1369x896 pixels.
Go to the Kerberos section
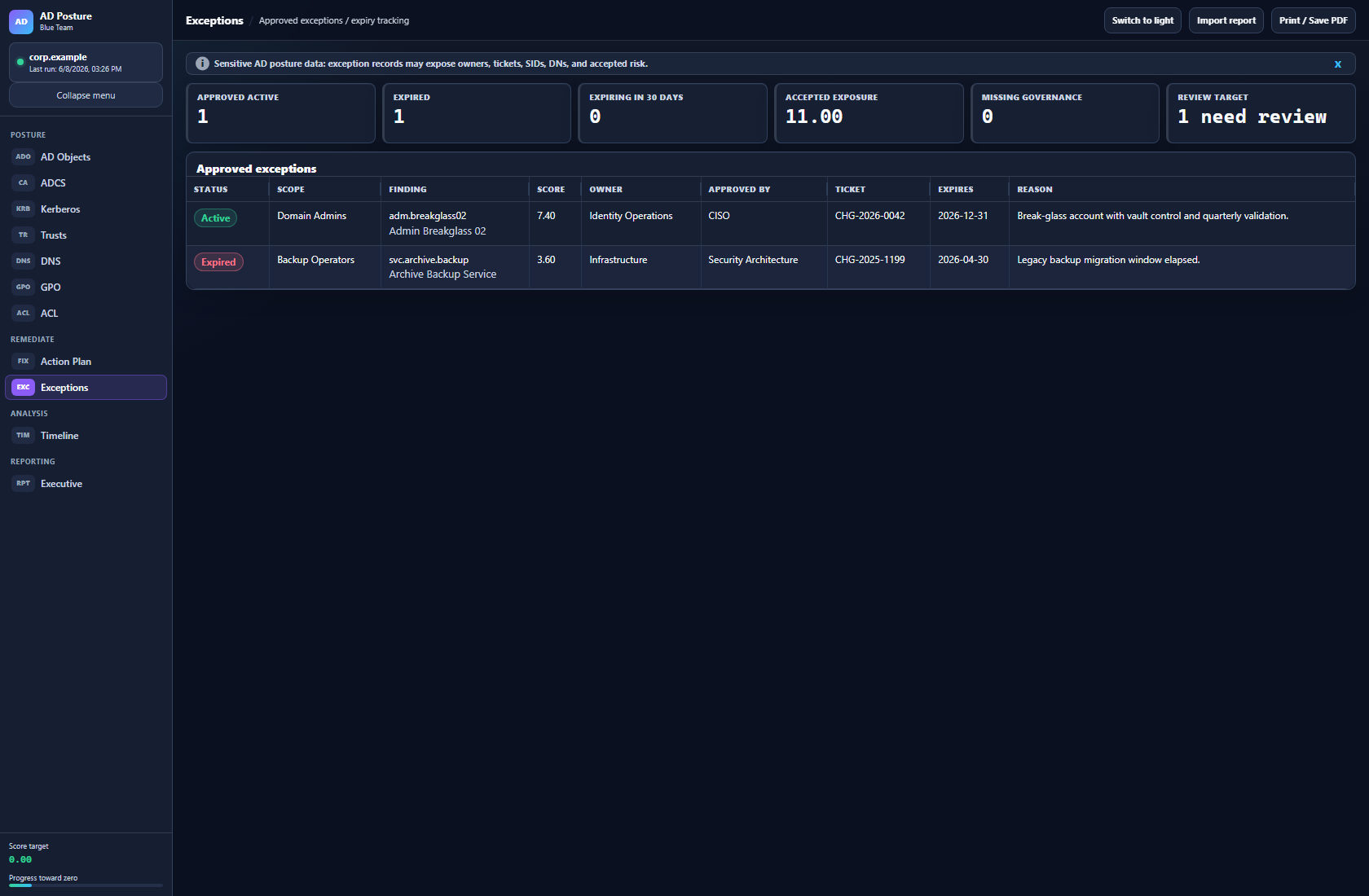[86, 209]
